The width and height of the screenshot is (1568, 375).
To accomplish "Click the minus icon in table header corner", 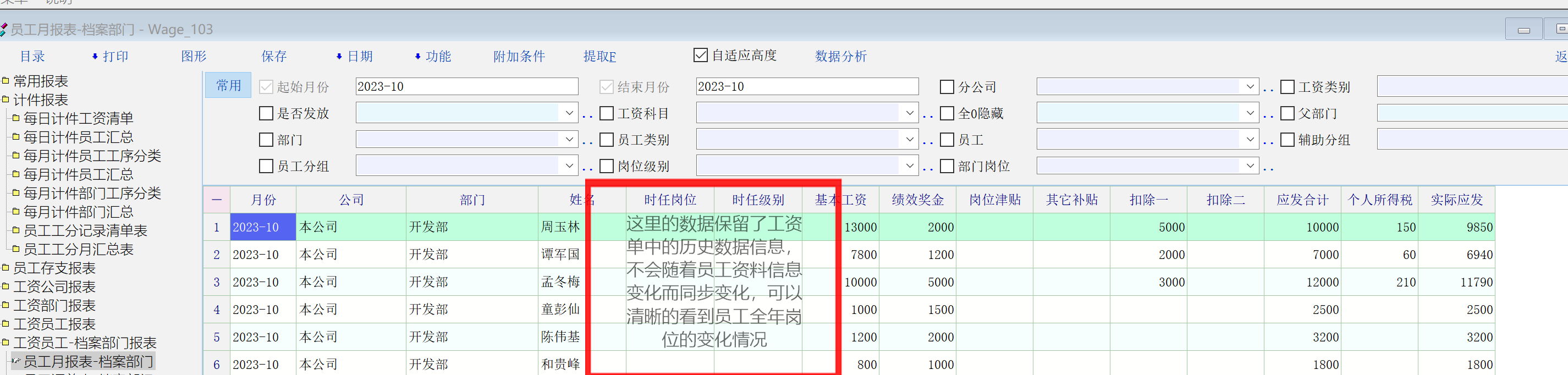I will pos(217,200).
